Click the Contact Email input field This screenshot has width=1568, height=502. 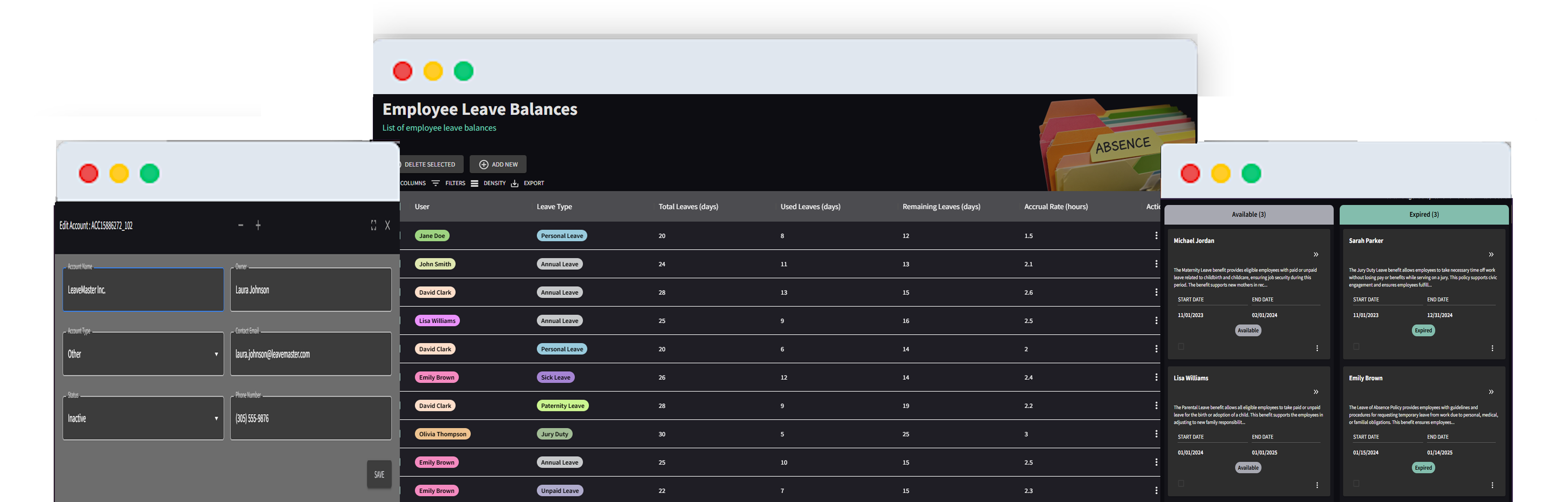(x=310, y=354)
